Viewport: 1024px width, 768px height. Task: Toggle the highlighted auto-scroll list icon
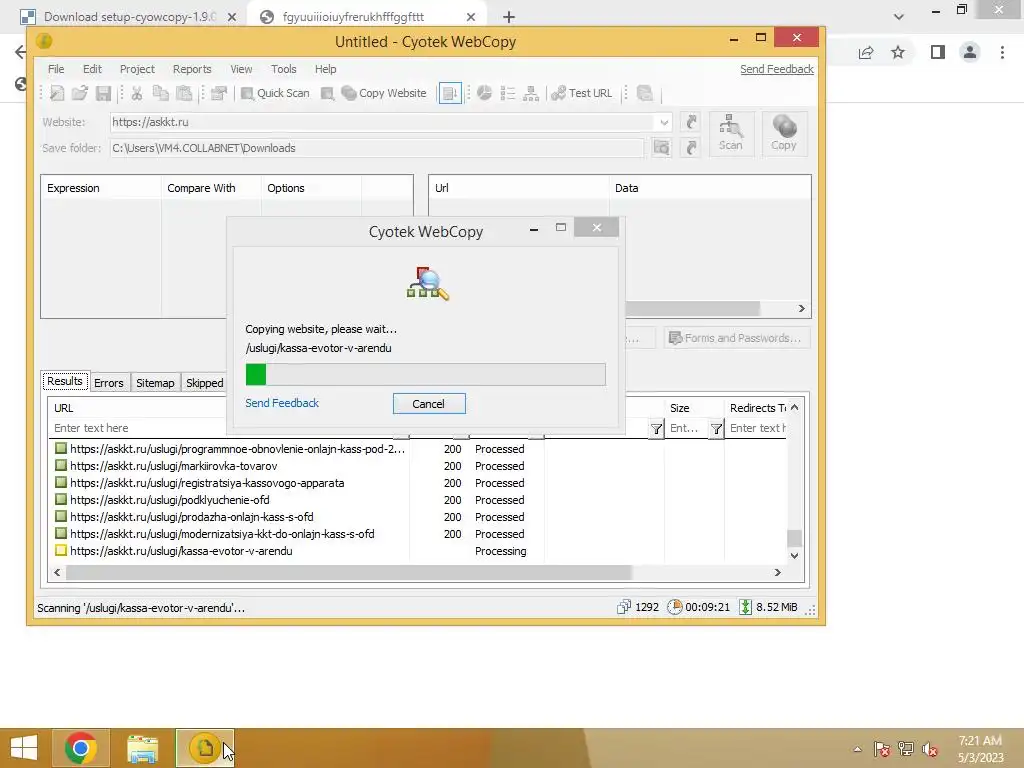coord(450,93)
